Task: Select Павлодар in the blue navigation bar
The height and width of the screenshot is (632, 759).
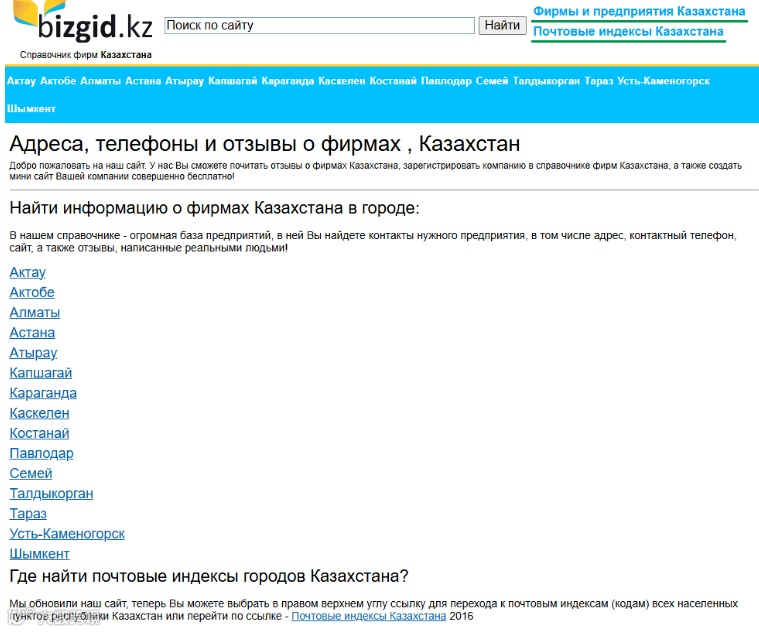Action: point(446,81)
